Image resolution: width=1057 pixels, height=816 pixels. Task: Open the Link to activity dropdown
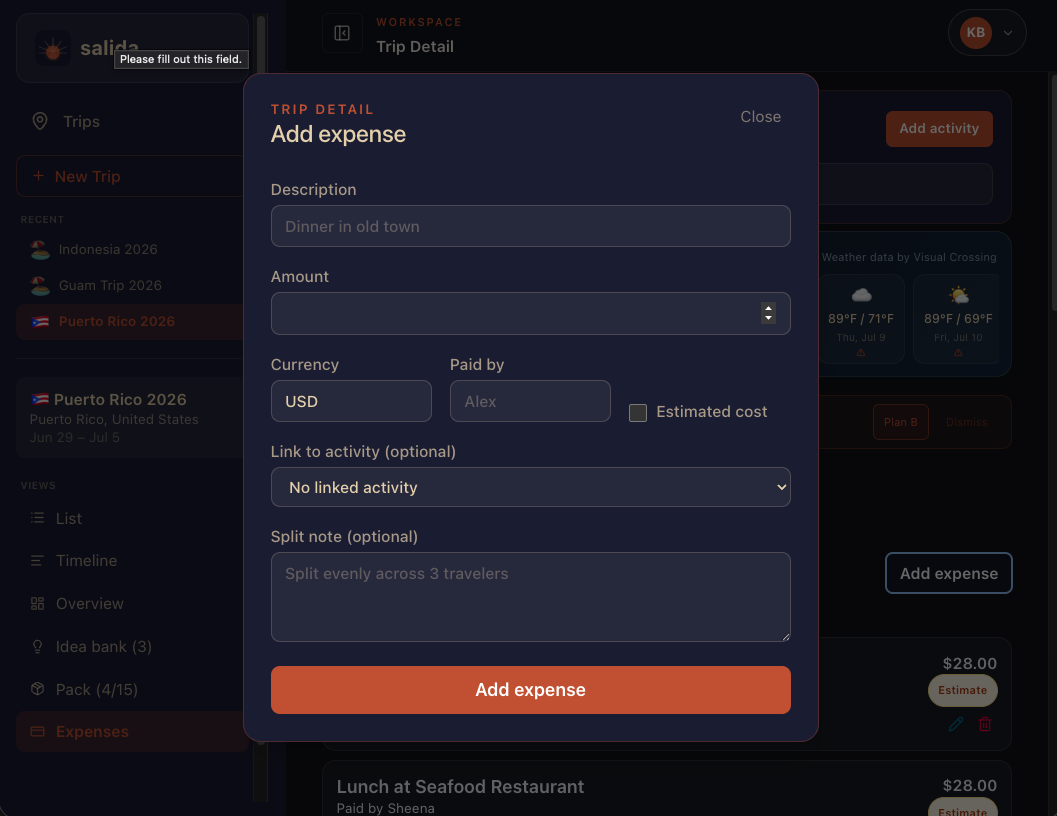click(531, 487)
